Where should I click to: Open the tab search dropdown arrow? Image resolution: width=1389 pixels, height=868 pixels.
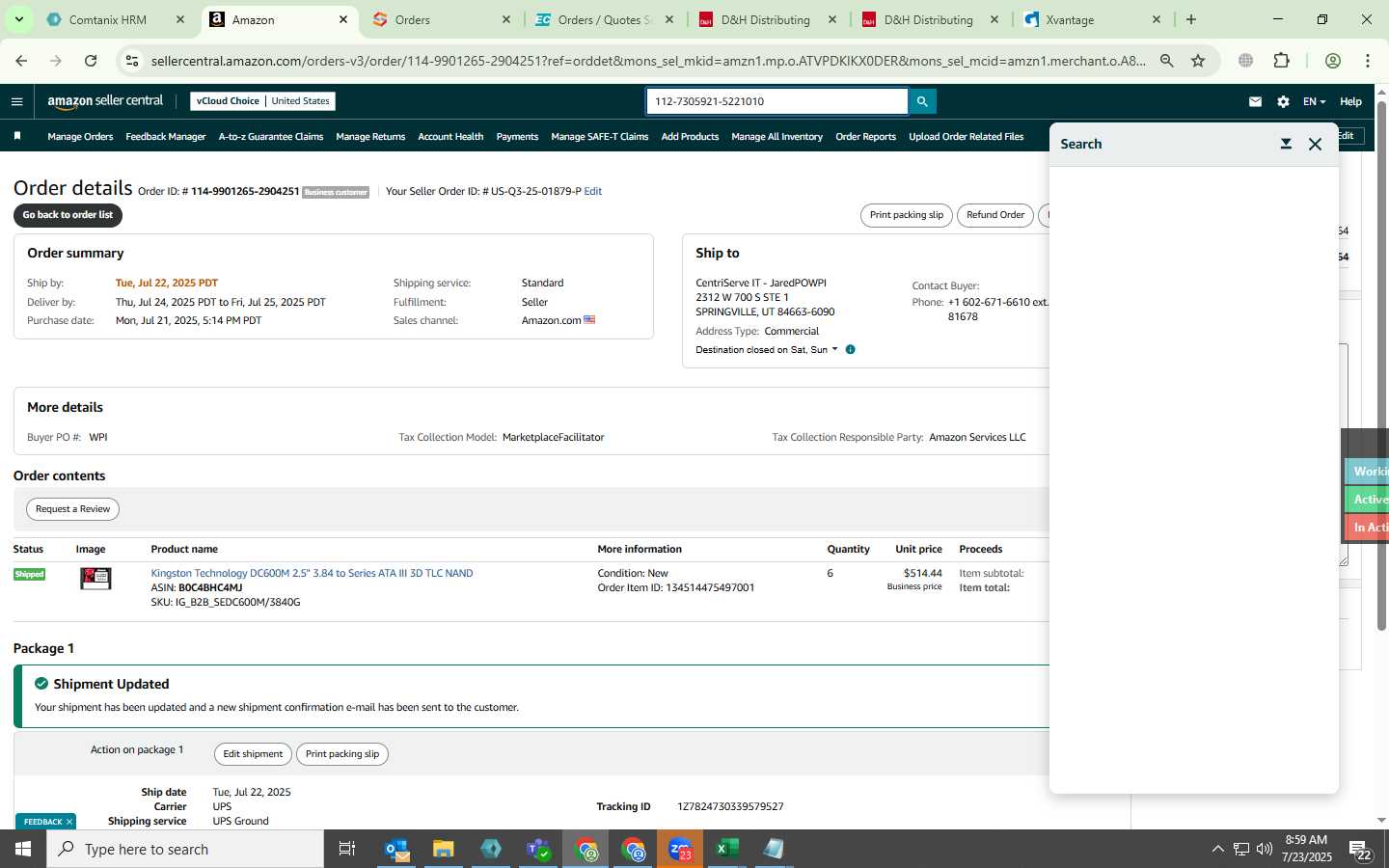coord(18,19)
